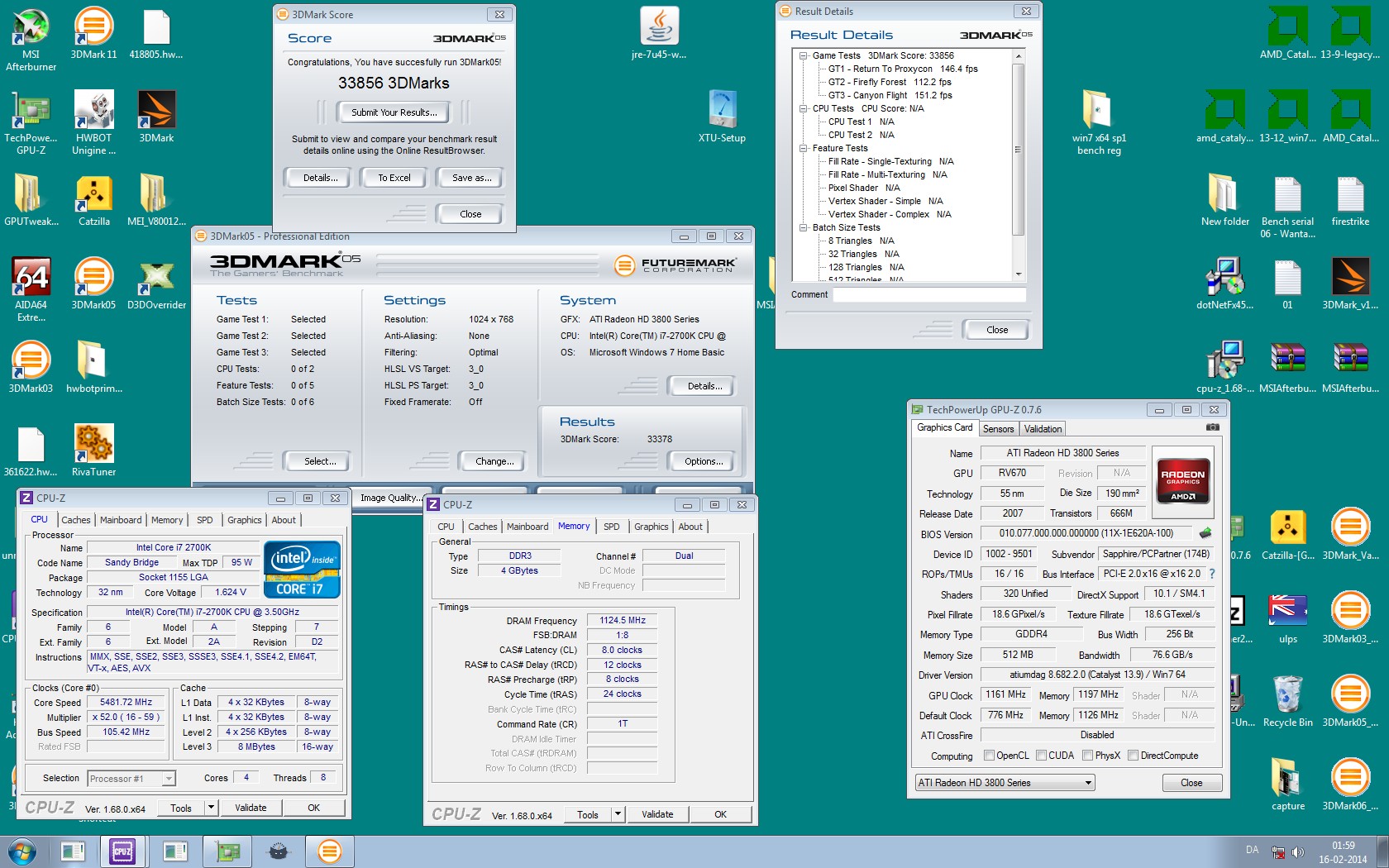This screenshot has height=868, width=1389.
Task: Open the SPD tab in Memory CPU-Z window
Action: [611, 527]
